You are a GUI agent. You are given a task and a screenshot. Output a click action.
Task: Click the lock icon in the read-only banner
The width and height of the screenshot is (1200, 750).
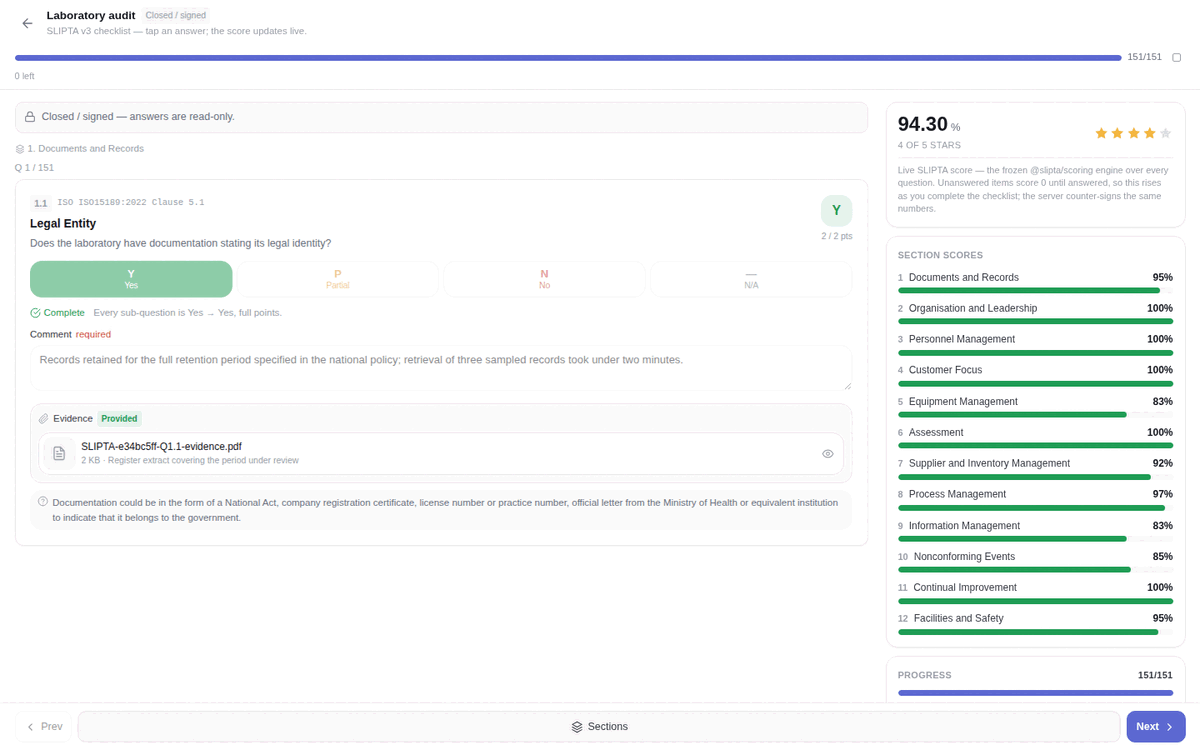pyautogui.click(x=30, y=117)
